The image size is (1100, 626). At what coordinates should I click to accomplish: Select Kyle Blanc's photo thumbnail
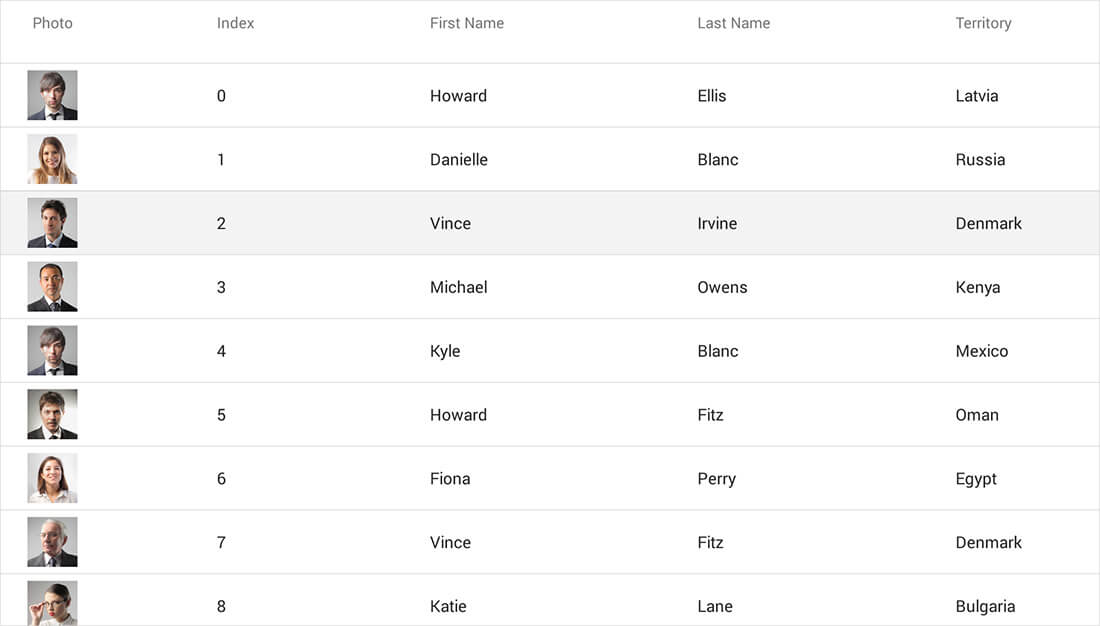click(x=53, y=351)
